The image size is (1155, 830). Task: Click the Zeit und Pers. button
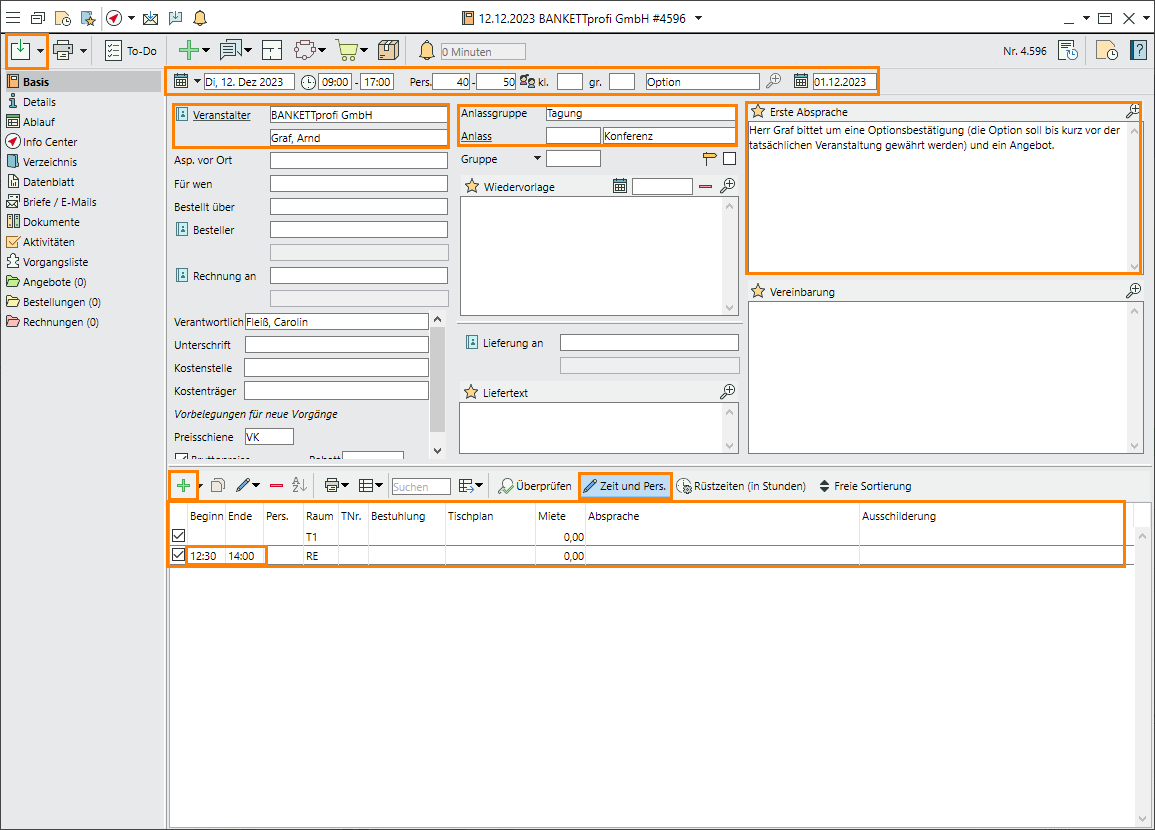click(x=625, y=486)
